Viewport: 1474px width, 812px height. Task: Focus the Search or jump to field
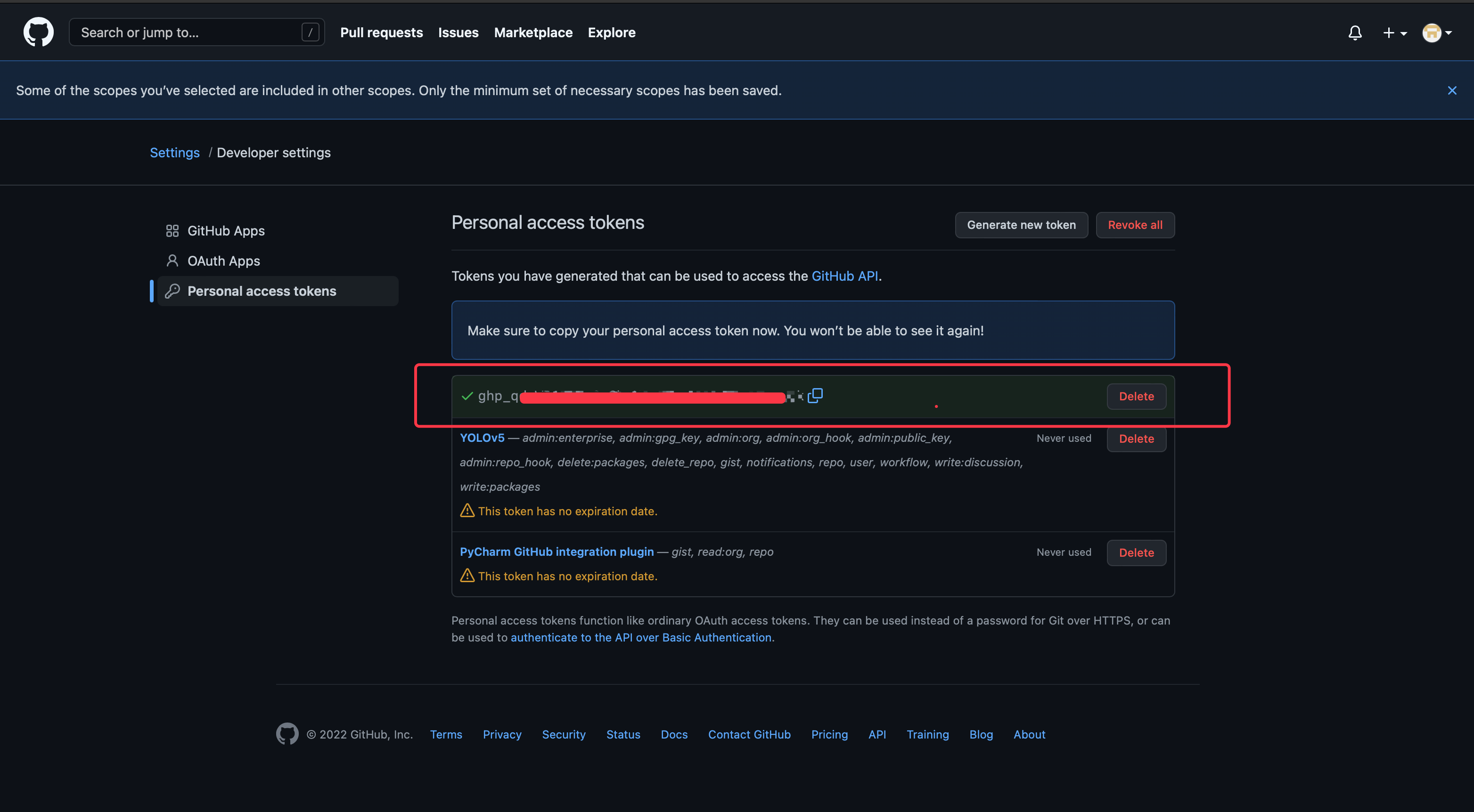(189, 32)
